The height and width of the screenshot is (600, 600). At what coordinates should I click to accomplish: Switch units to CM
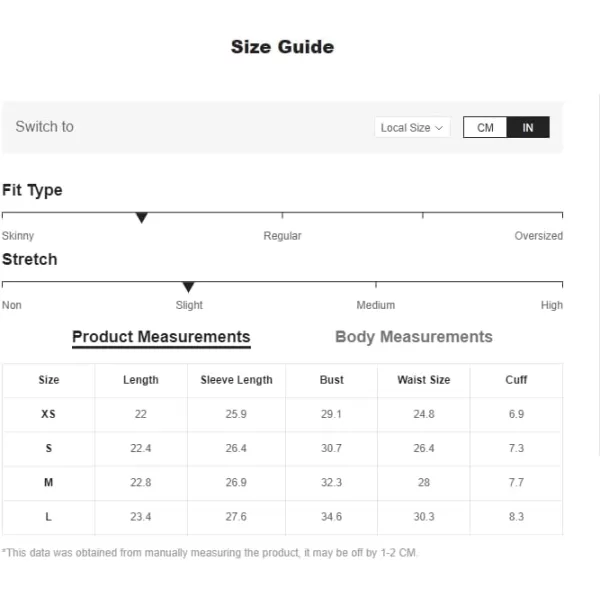(485, 127)
